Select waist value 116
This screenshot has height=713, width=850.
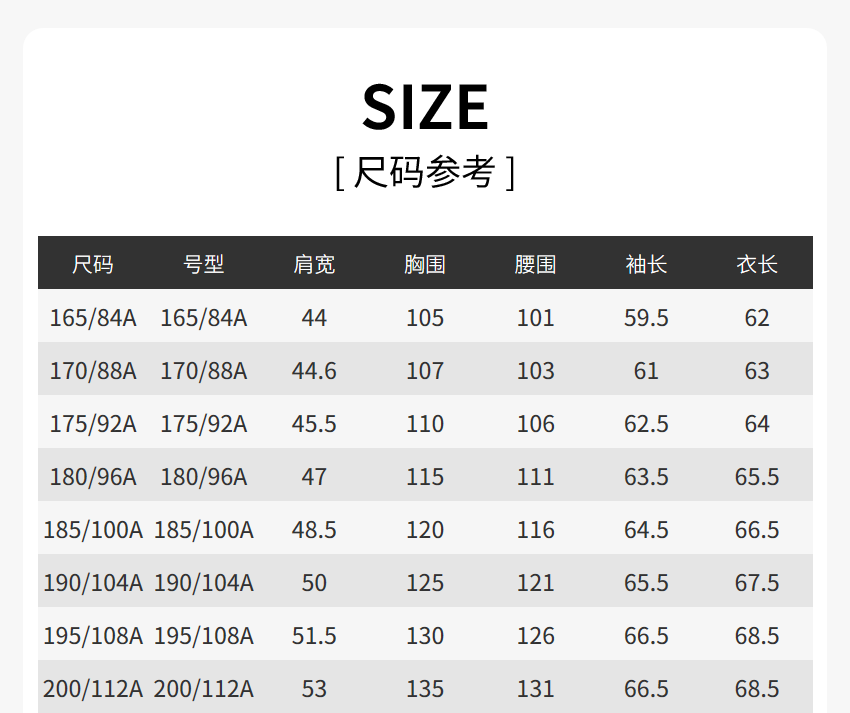(536, 530)
